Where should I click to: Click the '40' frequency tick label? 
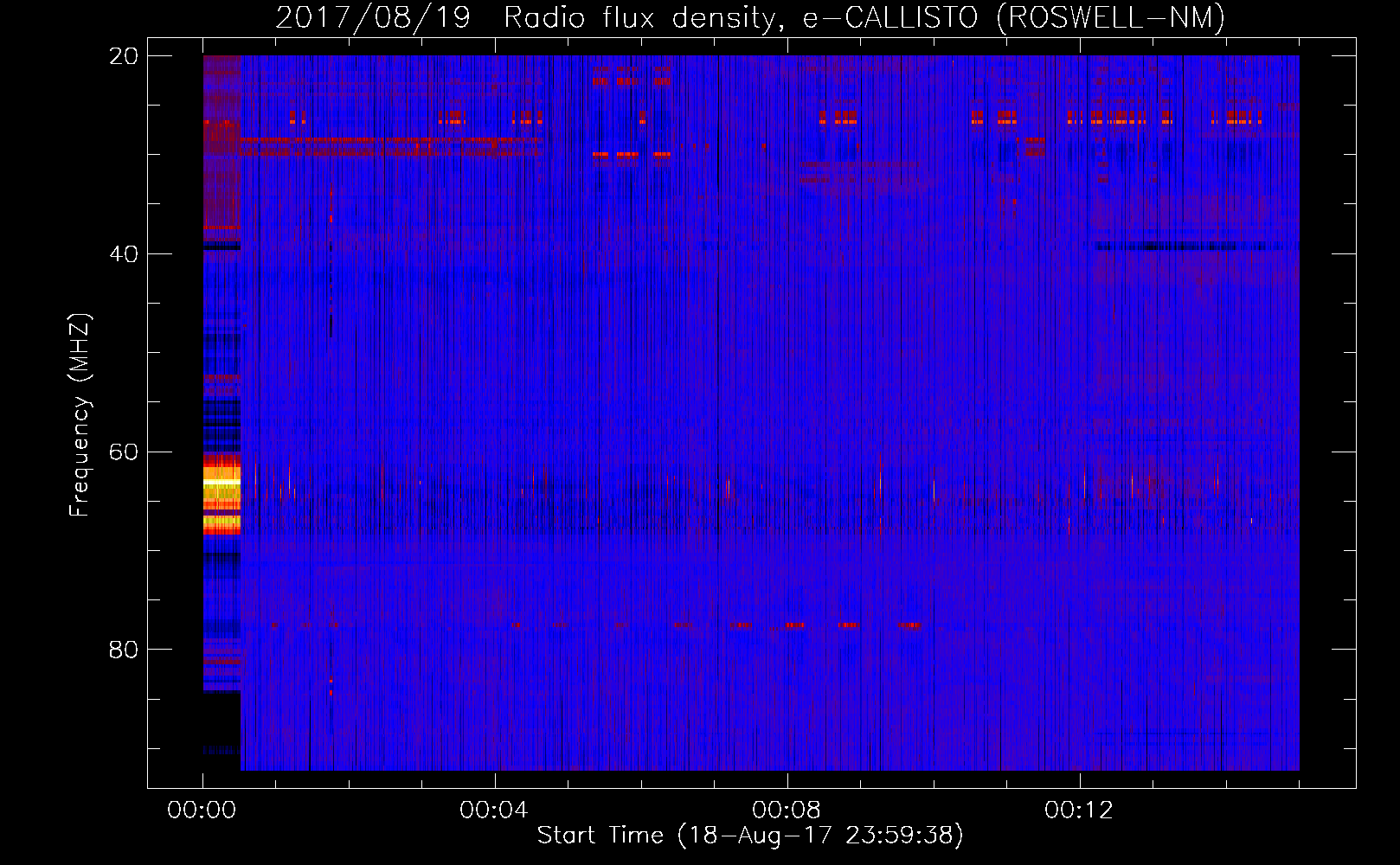(123, 254)
